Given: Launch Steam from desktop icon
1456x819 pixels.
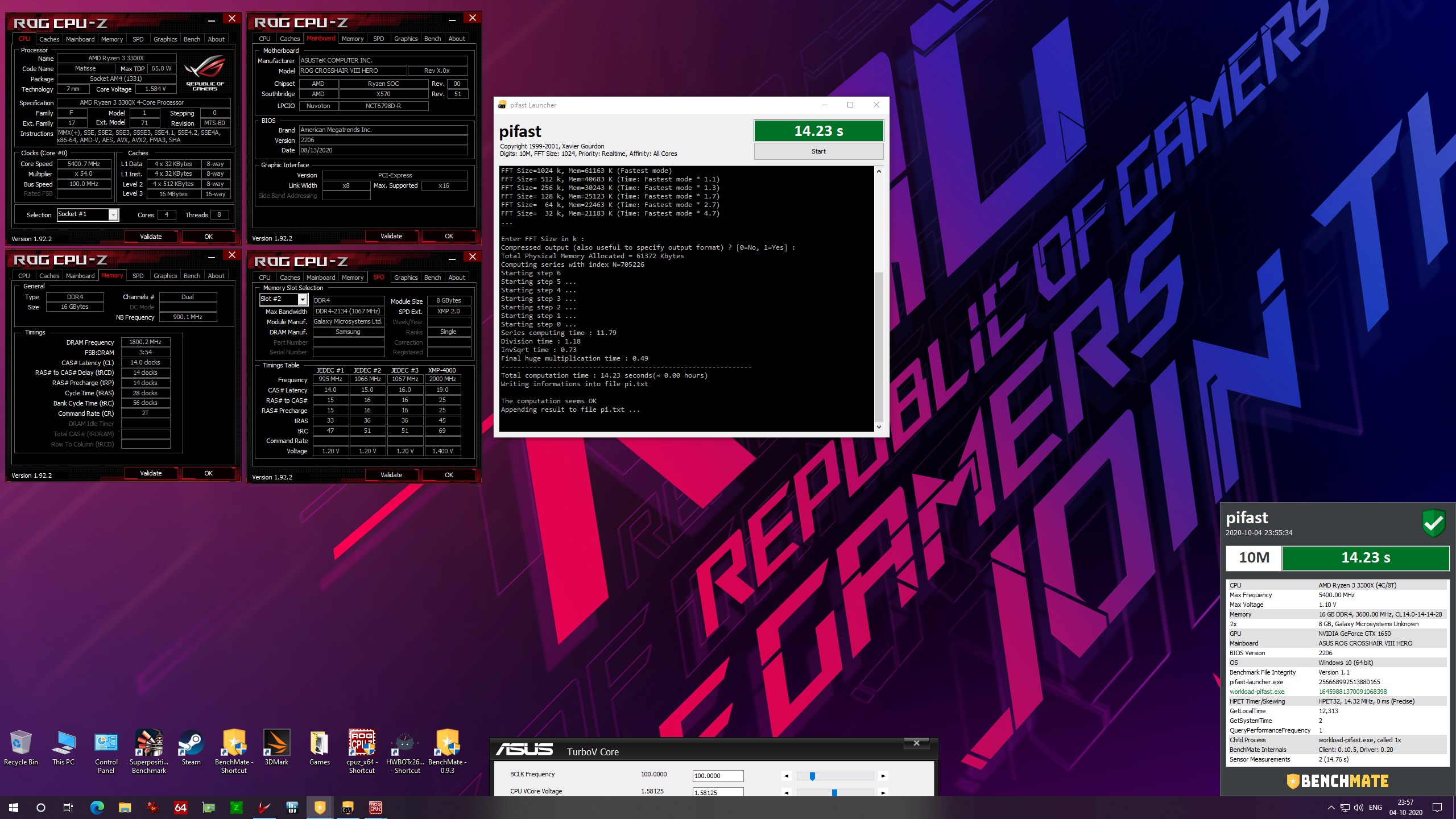Looking at the screenshot, I should coord(191,748).
